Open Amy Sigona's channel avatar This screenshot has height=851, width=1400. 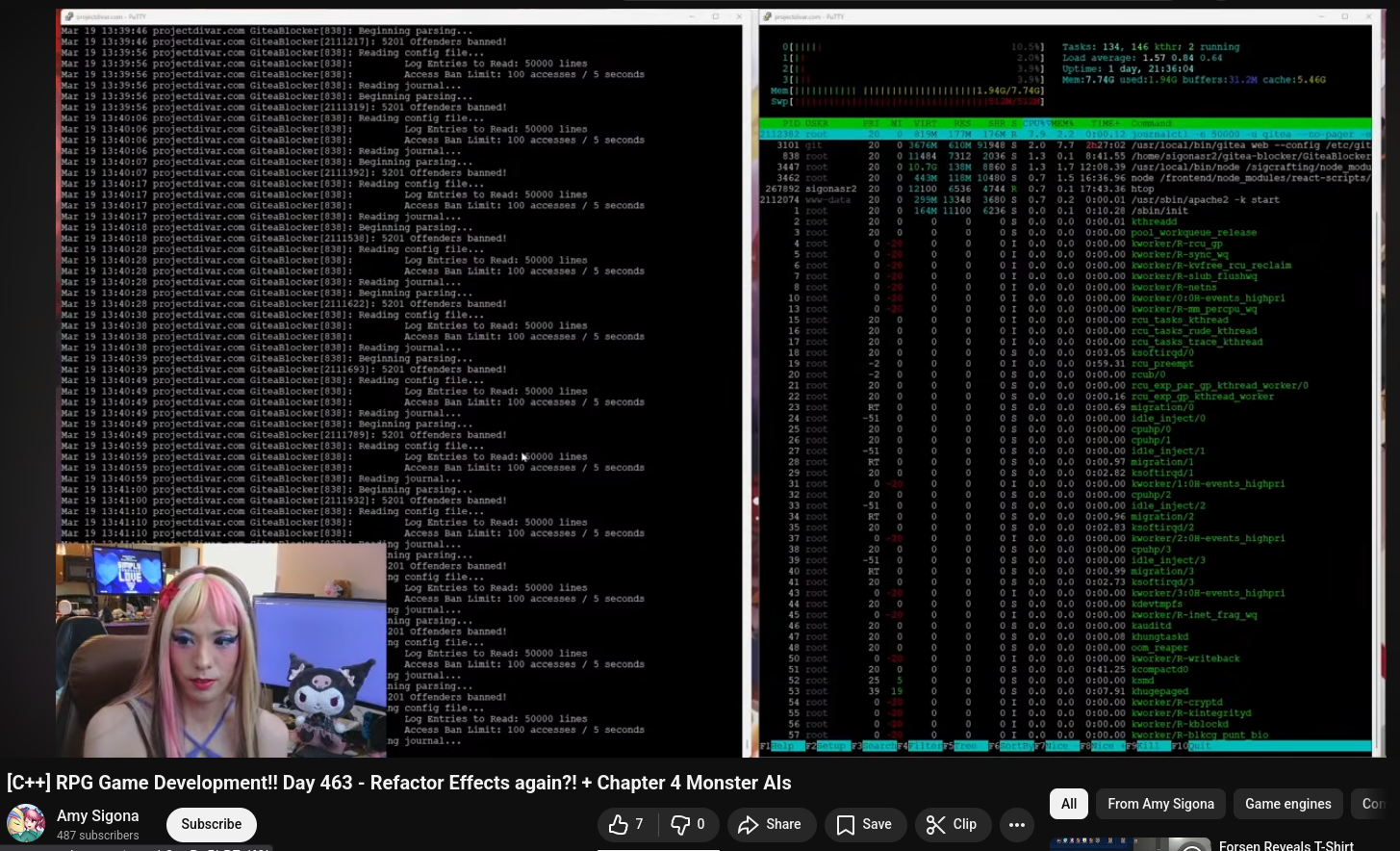pyautogui.click(x=26, y=824)
